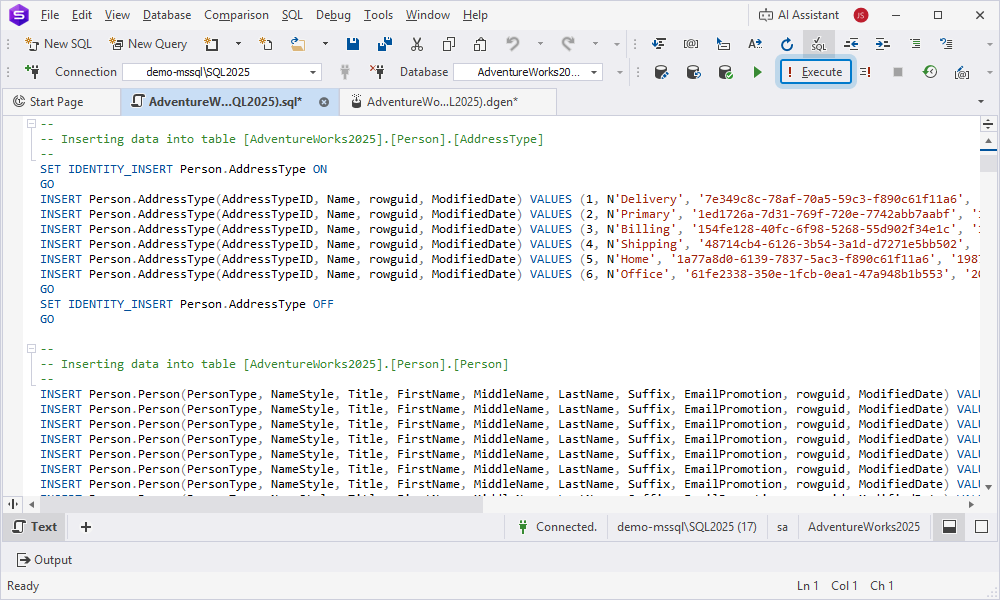Click the Paste clipboard icon

click(x=480, y=44)
